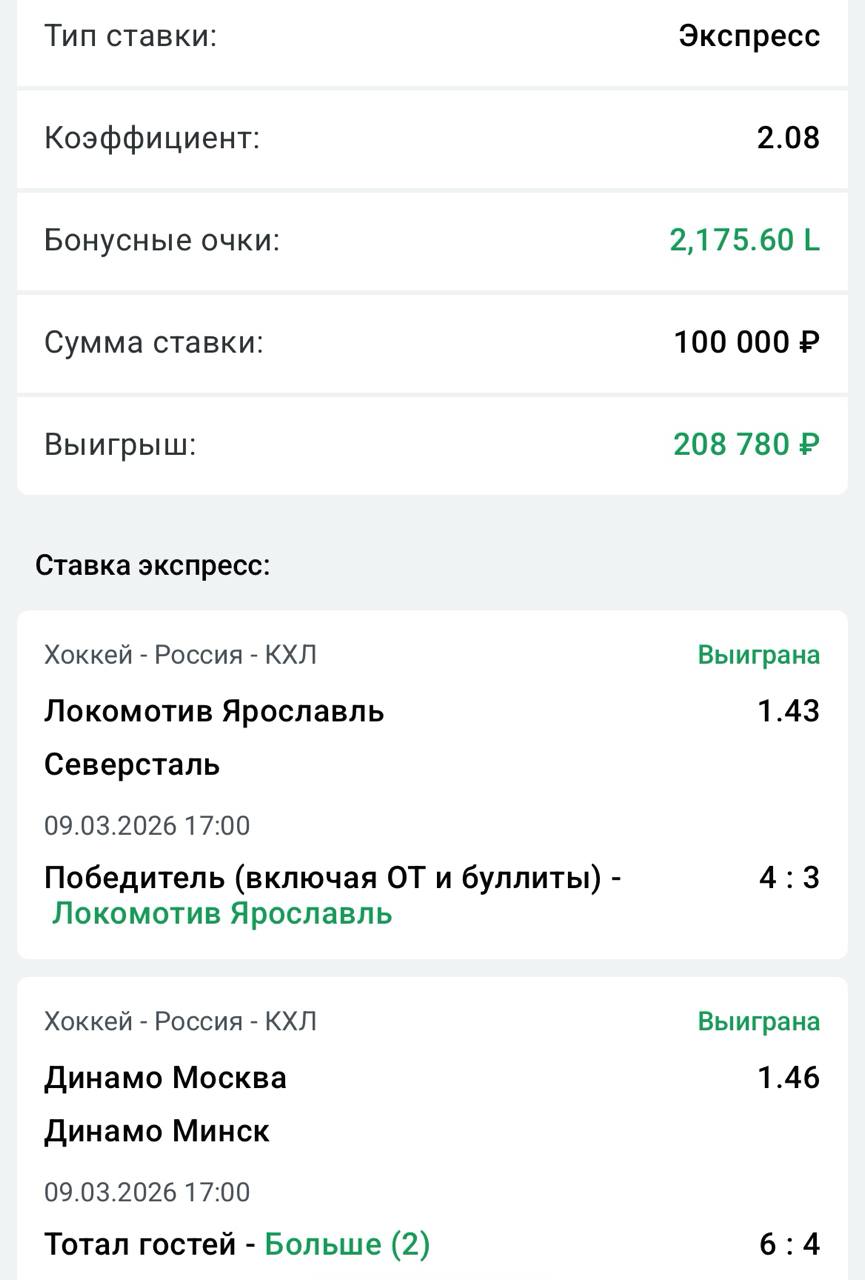Click the Победитель (включая ОТ и буллиты) label
The height and width of the screenshot is (1280, 865).
click(x=332, y=878)
